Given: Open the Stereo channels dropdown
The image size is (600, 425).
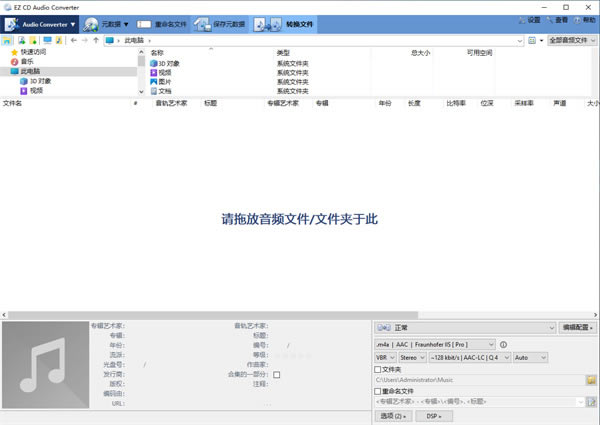Looking at the screenshot, I should [412, 358].
